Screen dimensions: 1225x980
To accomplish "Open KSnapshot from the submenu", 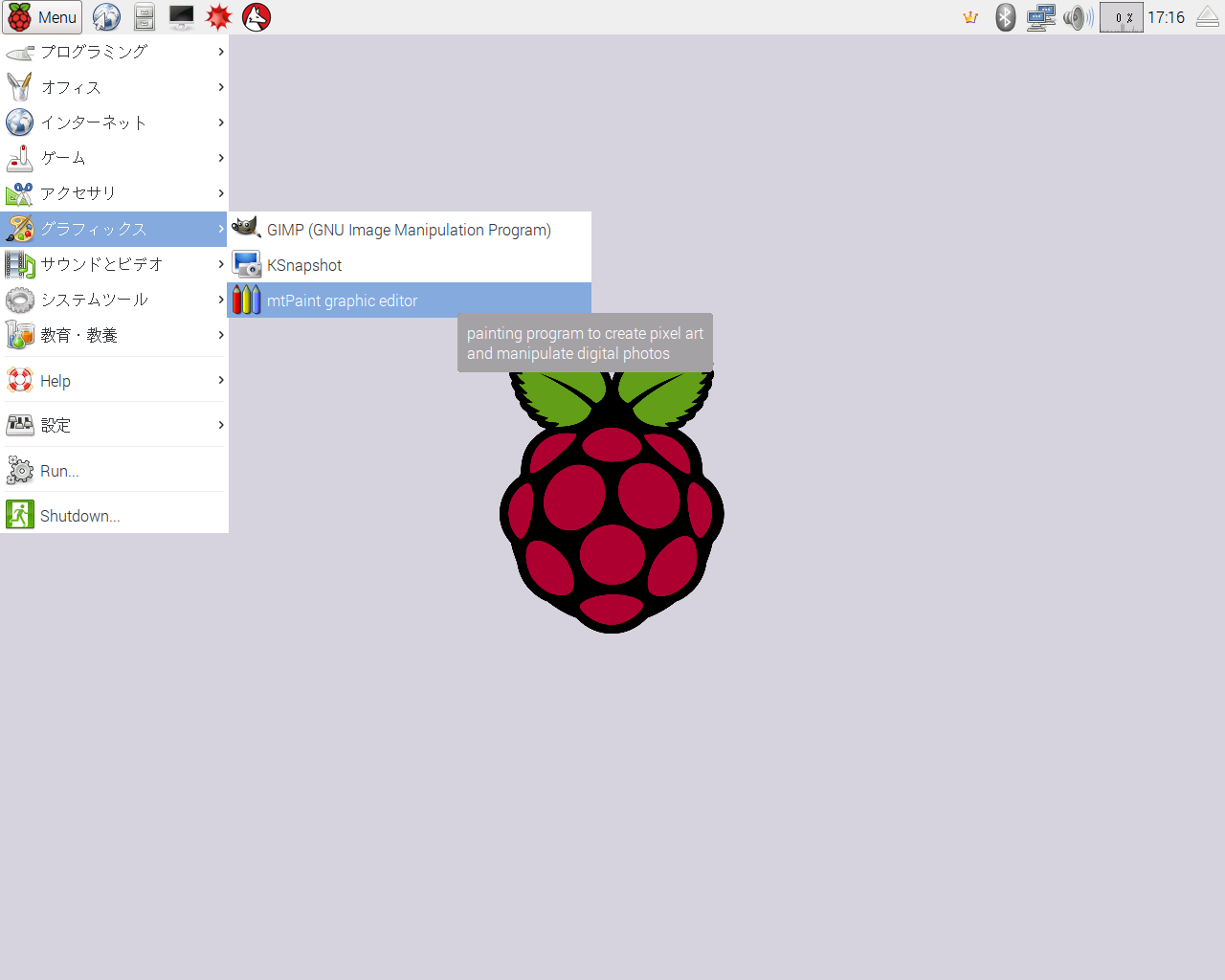I will point(409,265).
